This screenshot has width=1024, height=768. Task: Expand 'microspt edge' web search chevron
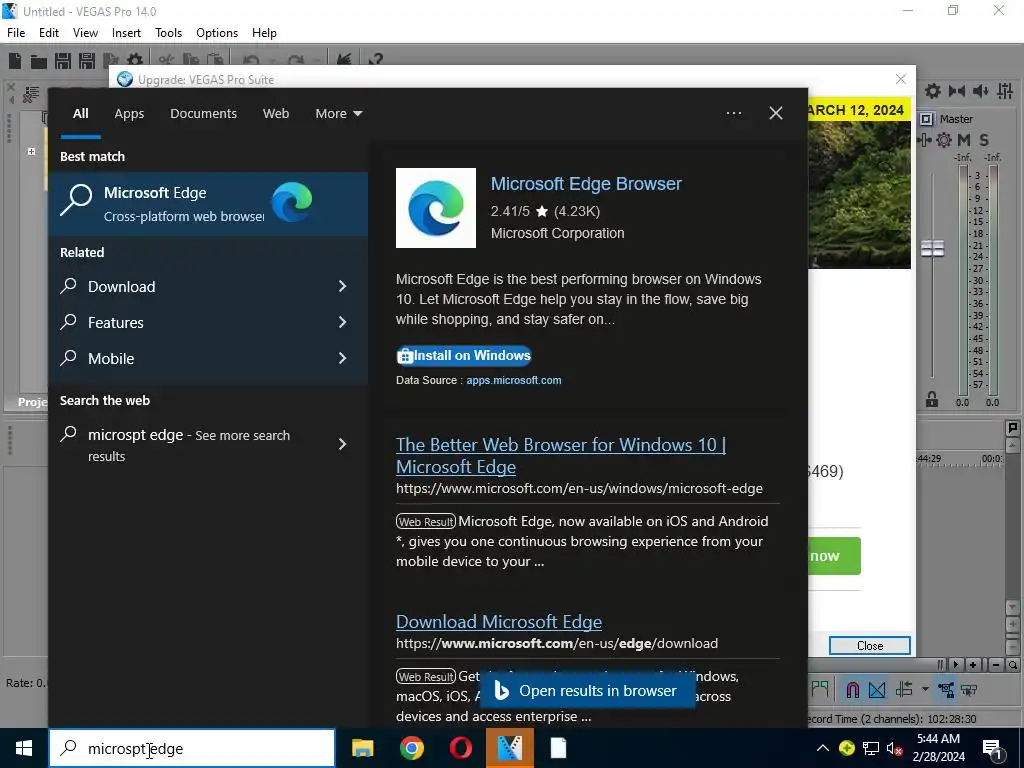tap(342, 444)
